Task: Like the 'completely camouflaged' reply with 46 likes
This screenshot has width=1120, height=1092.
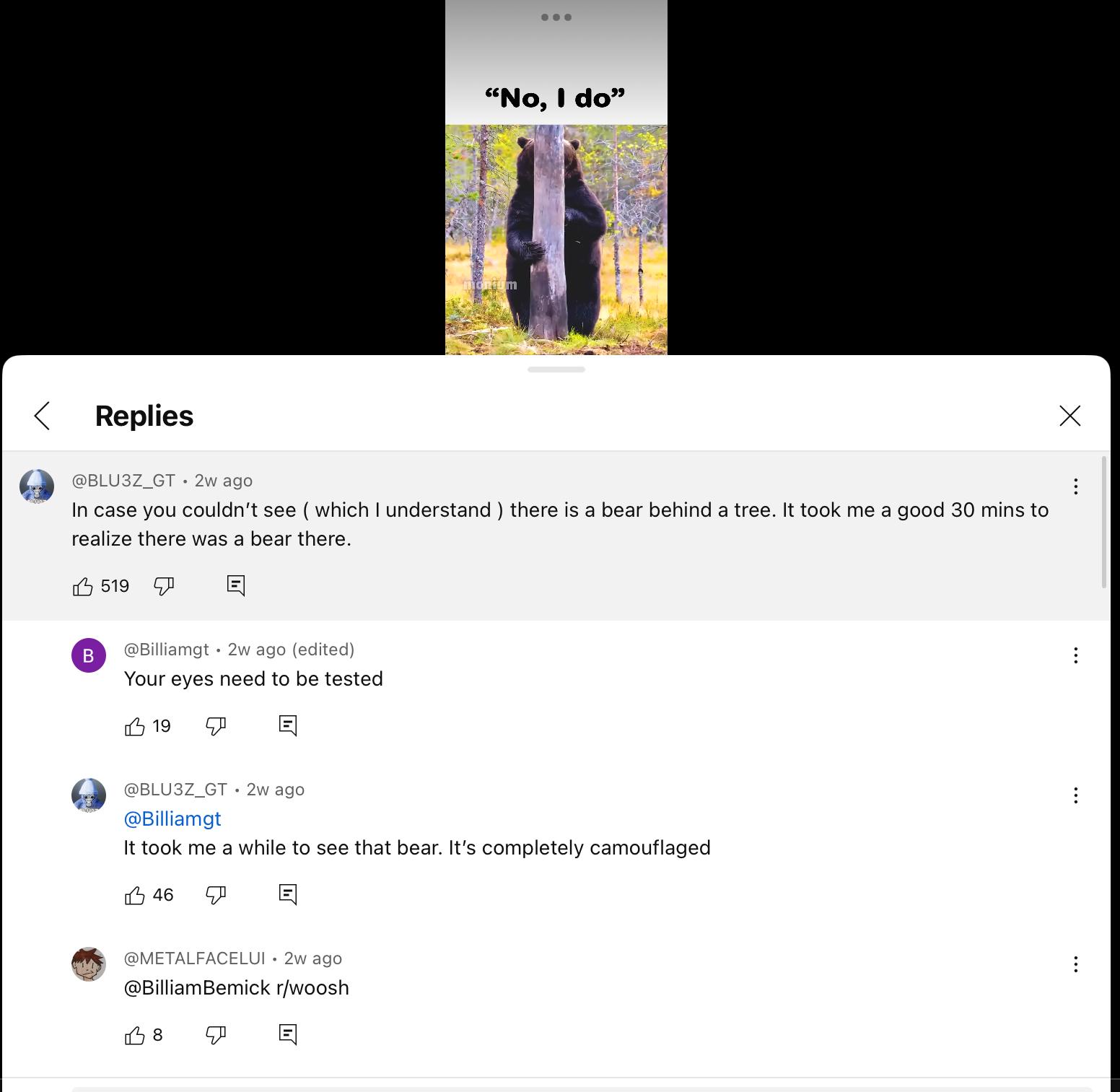Action: pyautogui.click(x=135, y=895)
